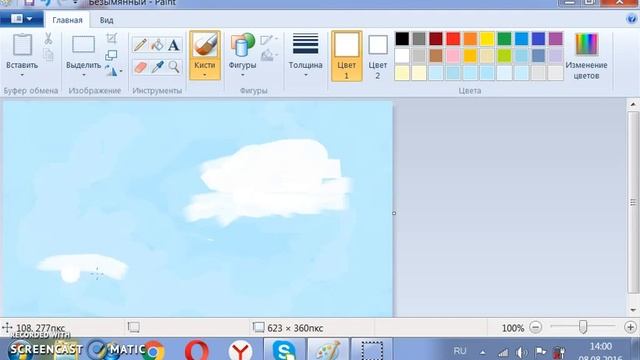Click the zoom in plus button
640x360 pixels.
point(630,327)
